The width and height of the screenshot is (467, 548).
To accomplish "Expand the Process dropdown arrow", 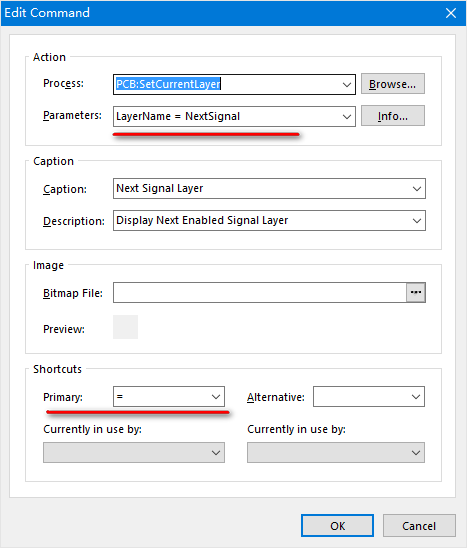I will [346, 85].
